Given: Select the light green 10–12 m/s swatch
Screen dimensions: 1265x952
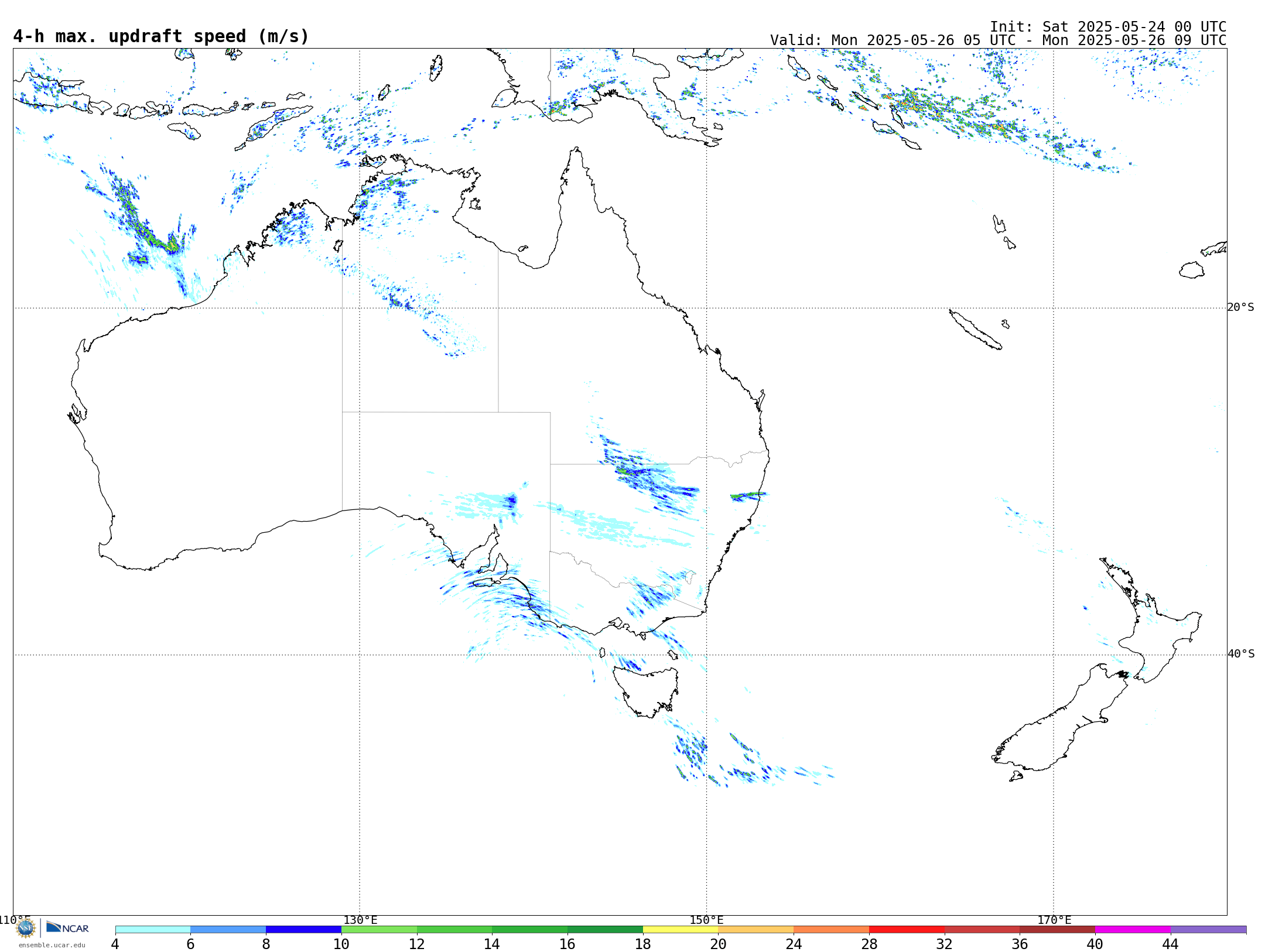Looking at the screenshot, I should 379,930.
